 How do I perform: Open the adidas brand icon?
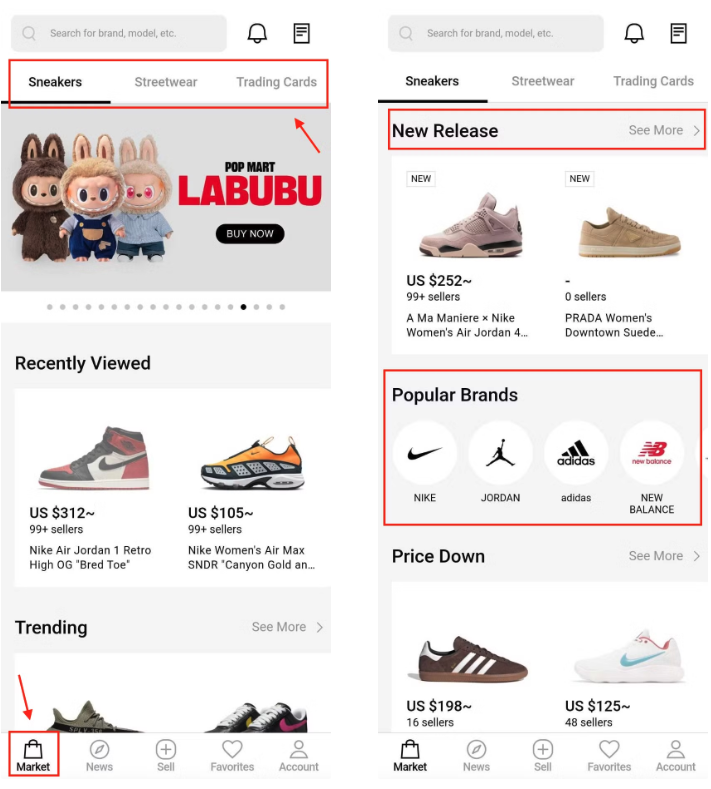click(x=576, y=453)
